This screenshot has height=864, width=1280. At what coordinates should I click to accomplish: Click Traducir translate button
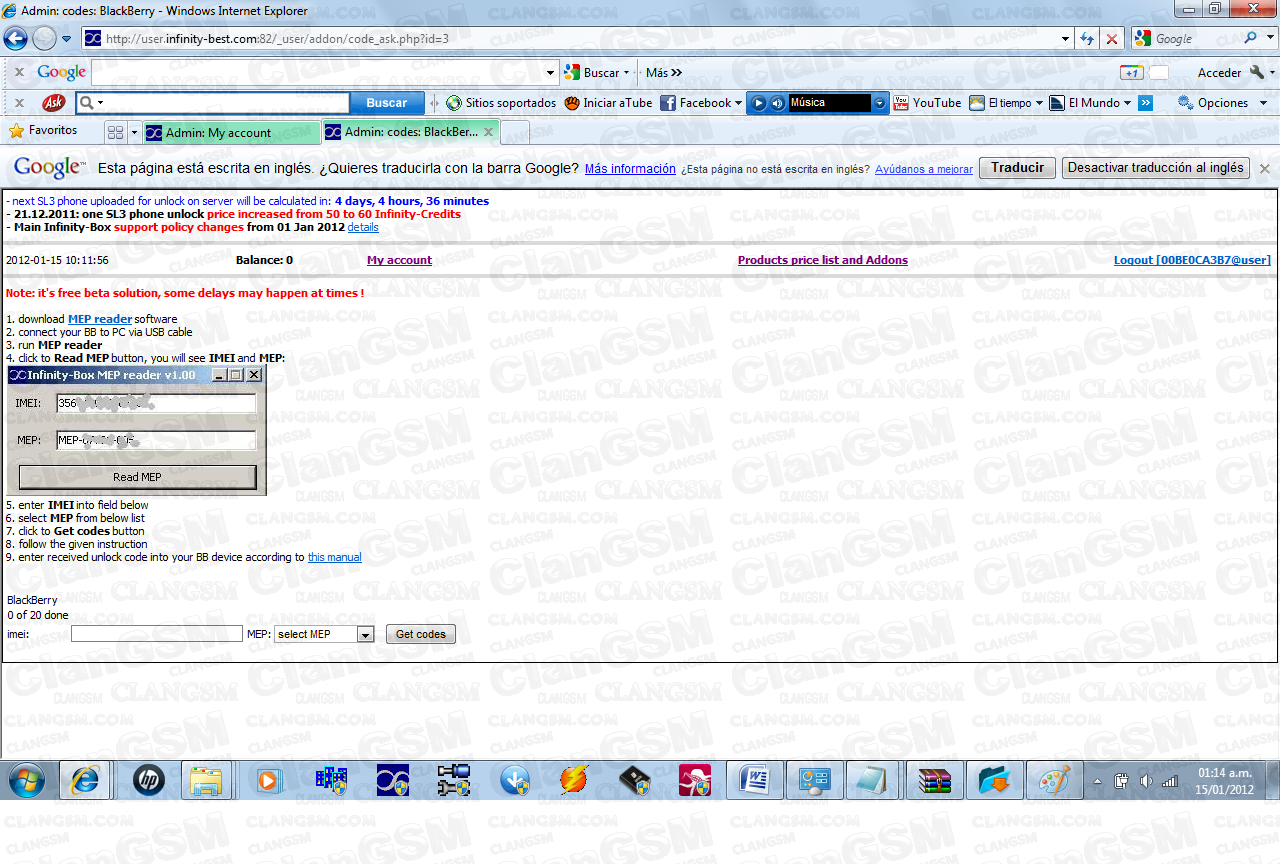point(1017,168)
